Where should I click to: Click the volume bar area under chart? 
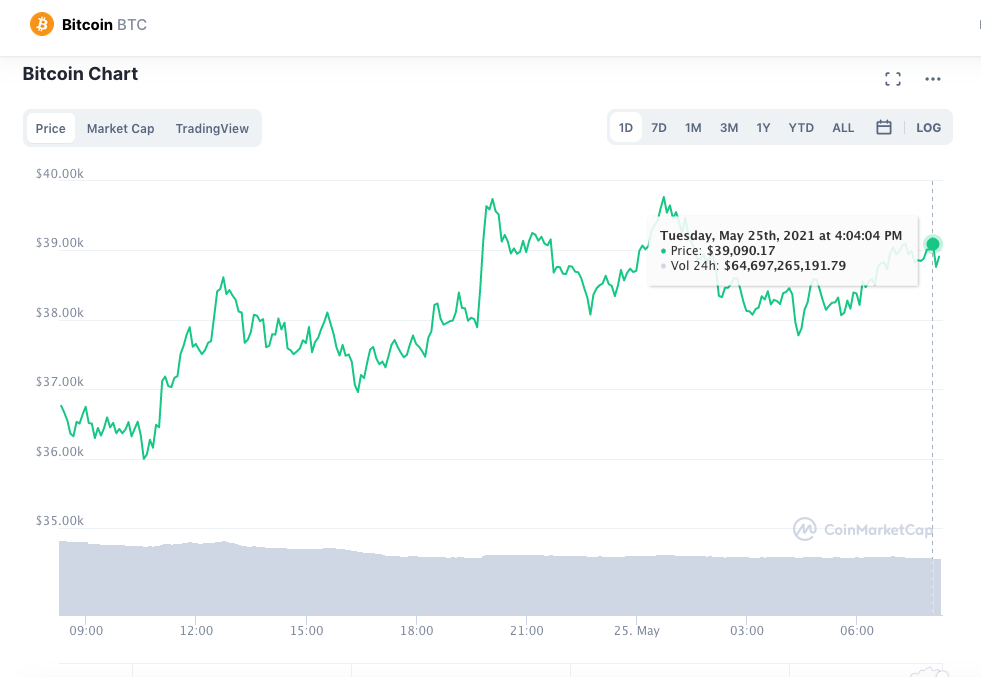click(x=500, y=579)
